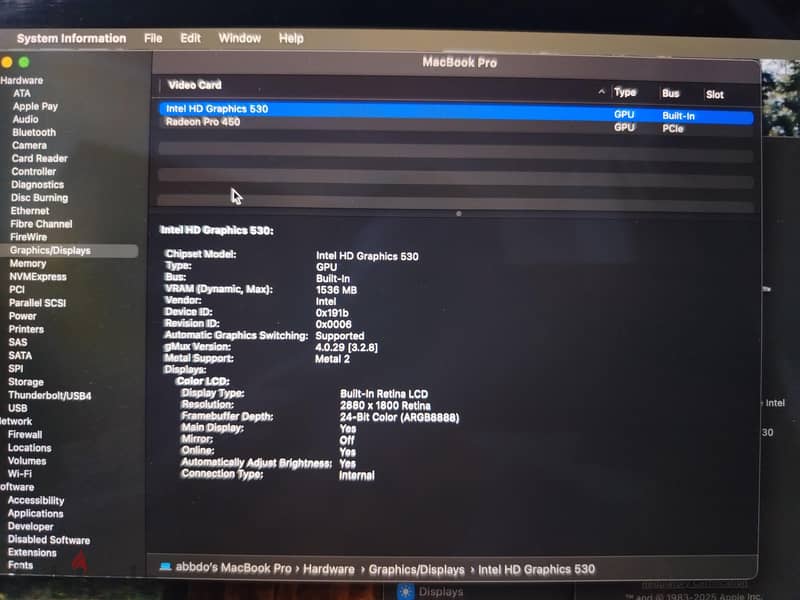Select Developer under Software
800x600 pixels.
[30, 527]
